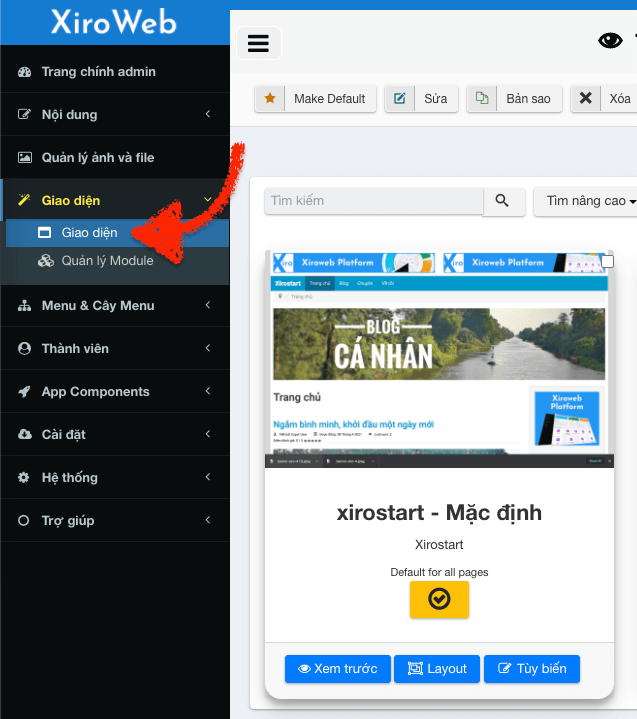Click the copy icon beside Bản sao
The height and width of the screenshot is (719, 637).
click(482, 98)
